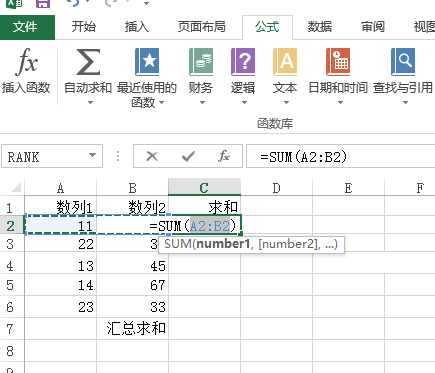Open the Customize Quick Access Toolbar dropdown
This screenshot has width=435, height=373.
pos(146,4)
